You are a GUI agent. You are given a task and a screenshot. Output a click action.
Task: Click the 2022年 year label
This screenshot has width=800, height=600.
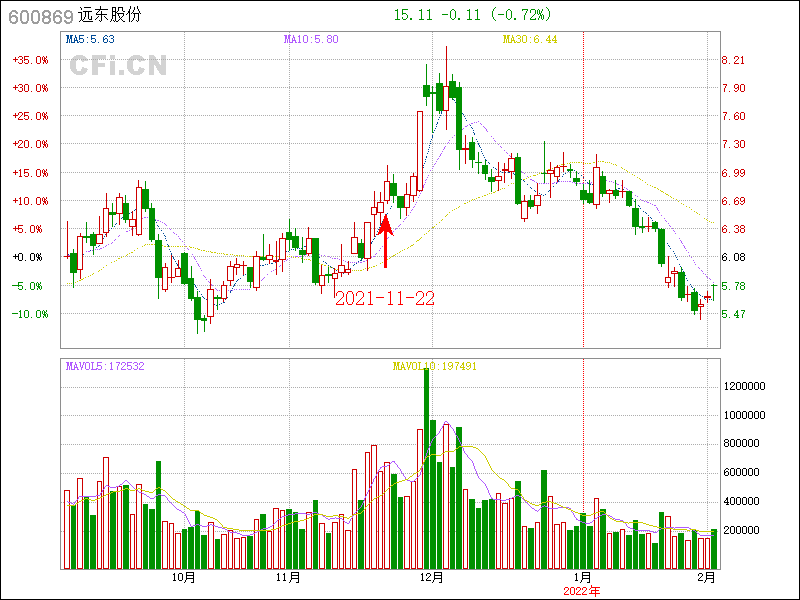point(582,591)
